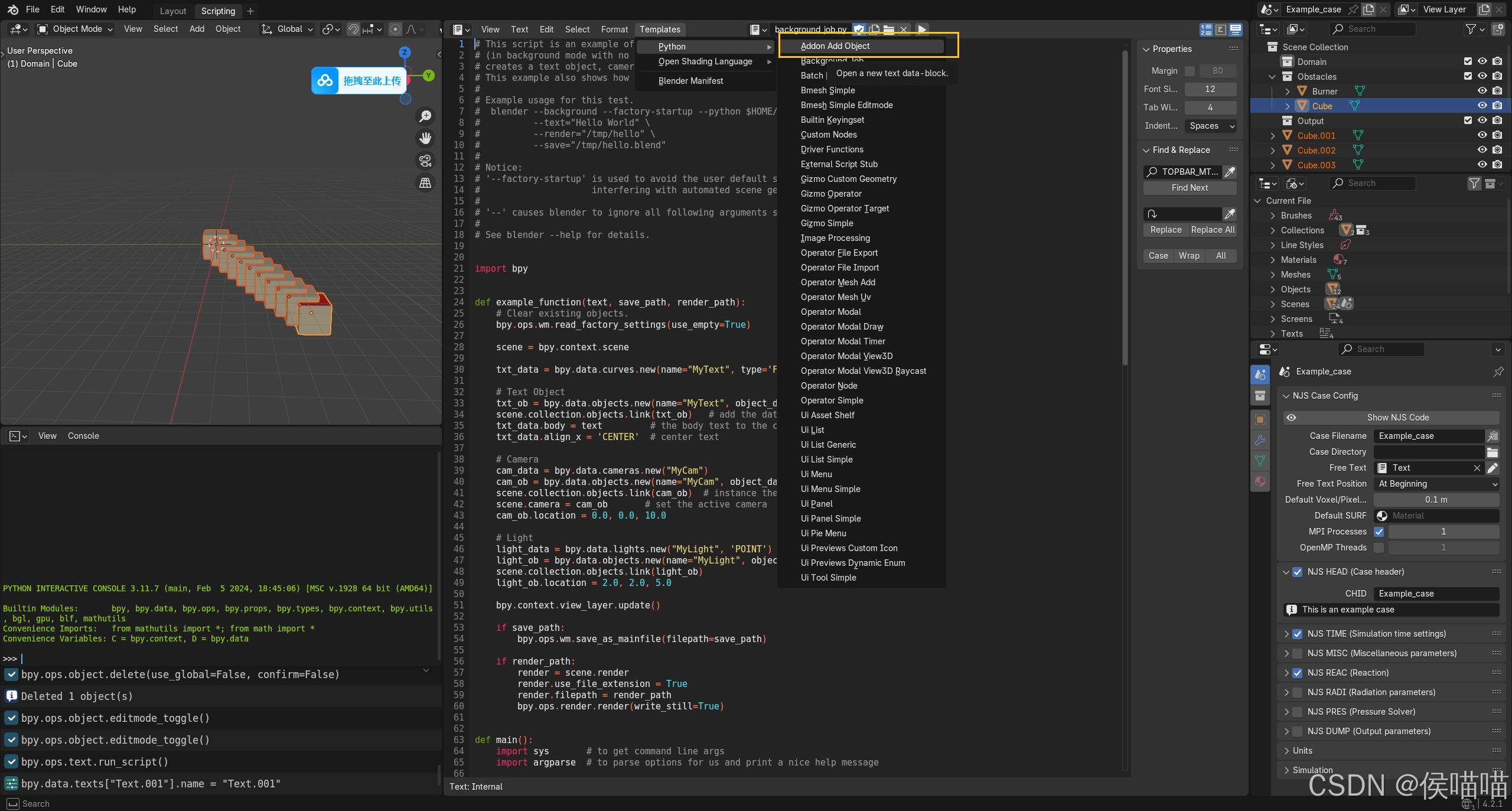Image resolution: width=1512 pixels, height=811 pixels.
Task: Open text file folder icon in text editor
Action: [889, 29]
